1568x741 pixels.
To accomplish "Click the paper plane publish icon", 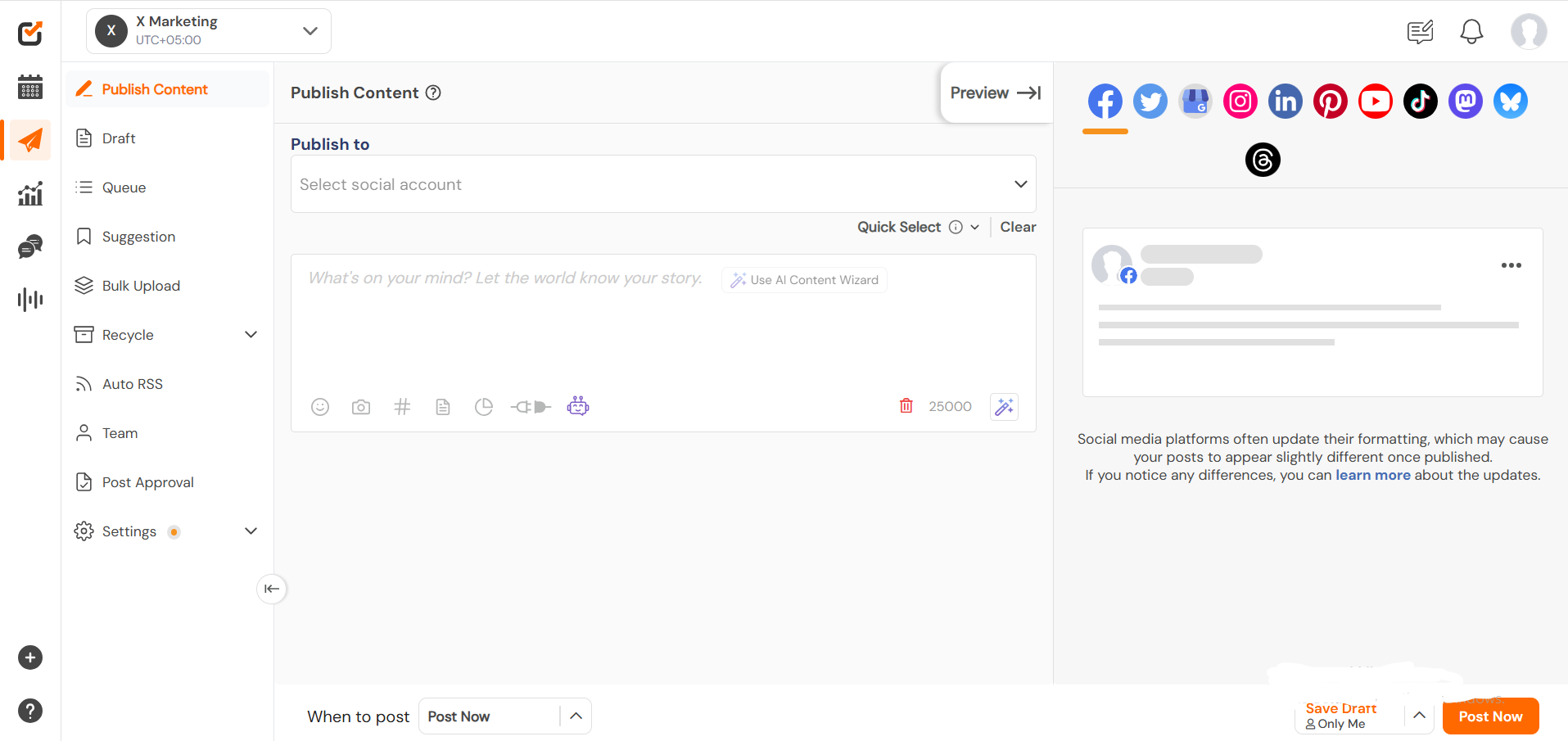I will 30,140.
